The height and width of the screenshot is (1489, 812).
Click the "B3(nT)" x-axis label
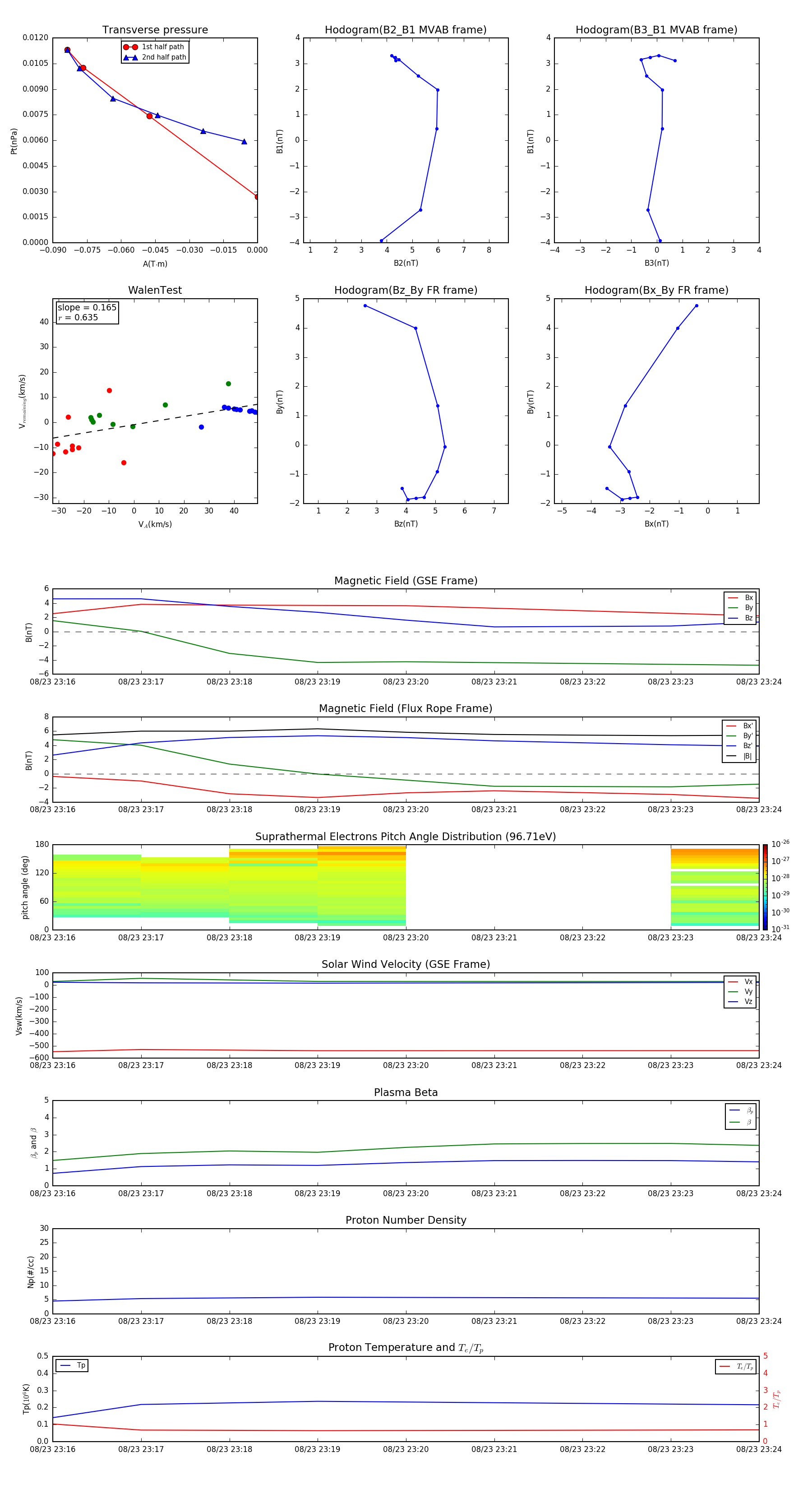[x=656, y=263]
